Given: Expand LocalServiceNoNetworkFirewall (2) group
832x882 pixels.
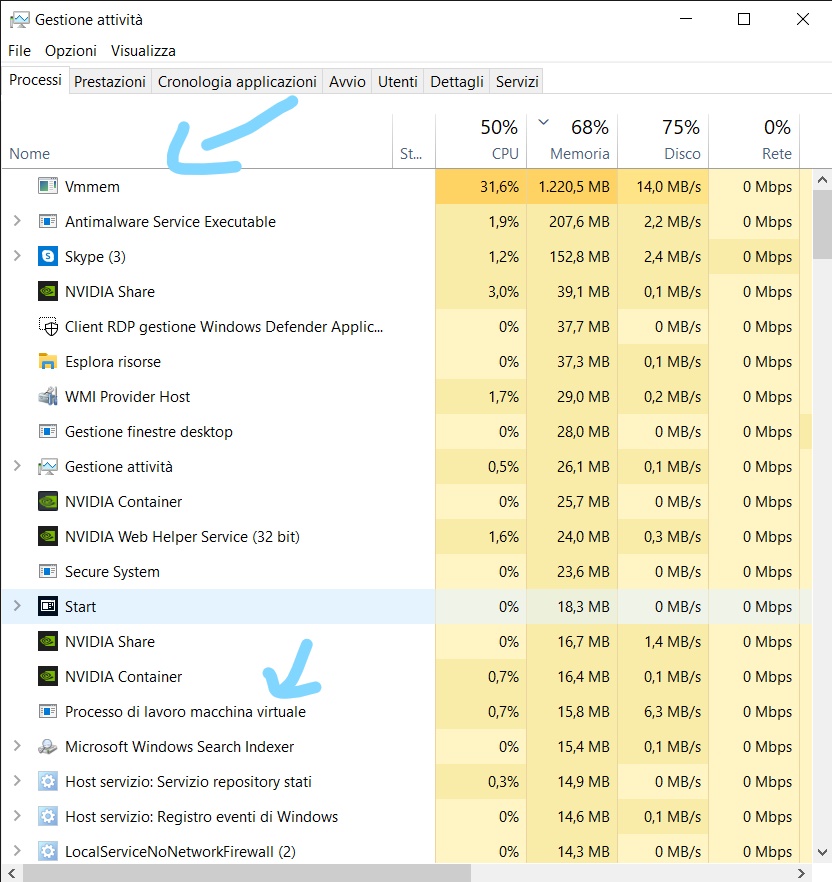Looking at the screenshot, I should [x=17, y=851].
